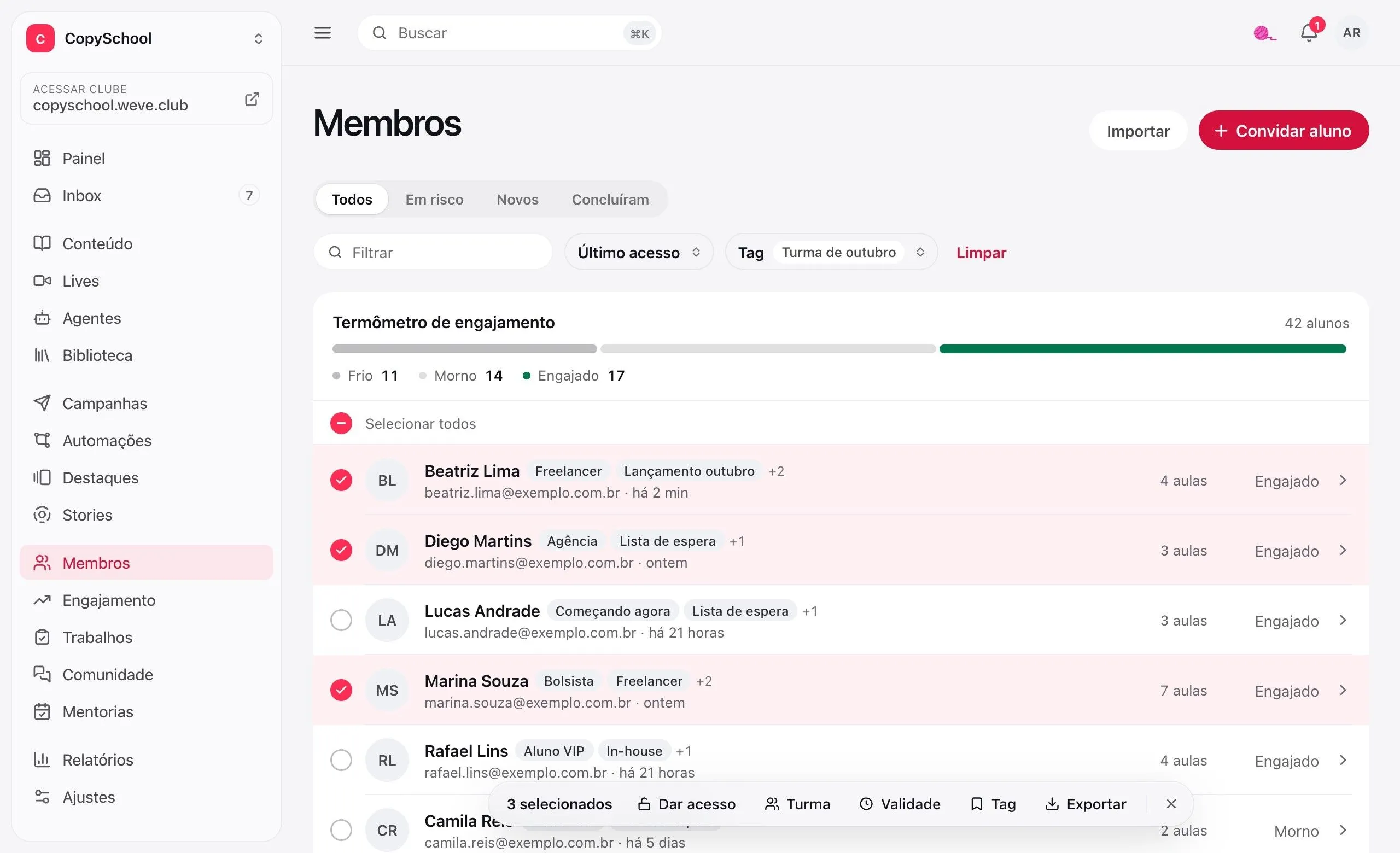The height and width of the screenshot is (853, 1400).
Task: Open Marina Souza's row chevron
Action: pyautogui.click(x=1343, y=690)
